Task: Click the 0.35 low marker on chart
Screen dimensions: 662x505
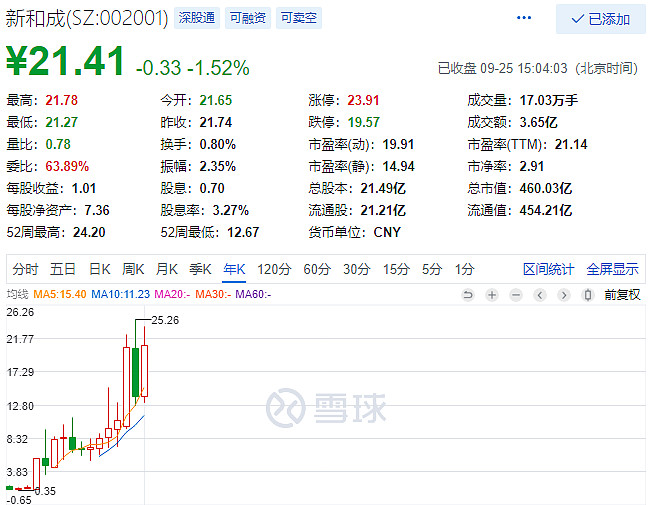Action: (45, 491)
